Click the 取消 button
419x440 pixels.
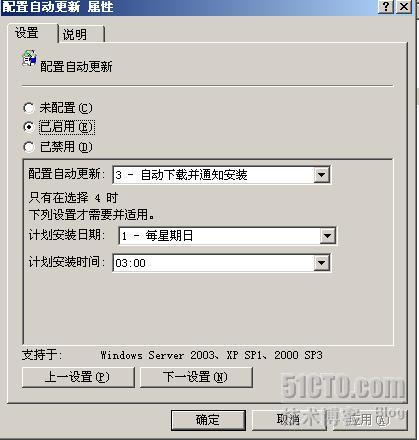[289, 420]
